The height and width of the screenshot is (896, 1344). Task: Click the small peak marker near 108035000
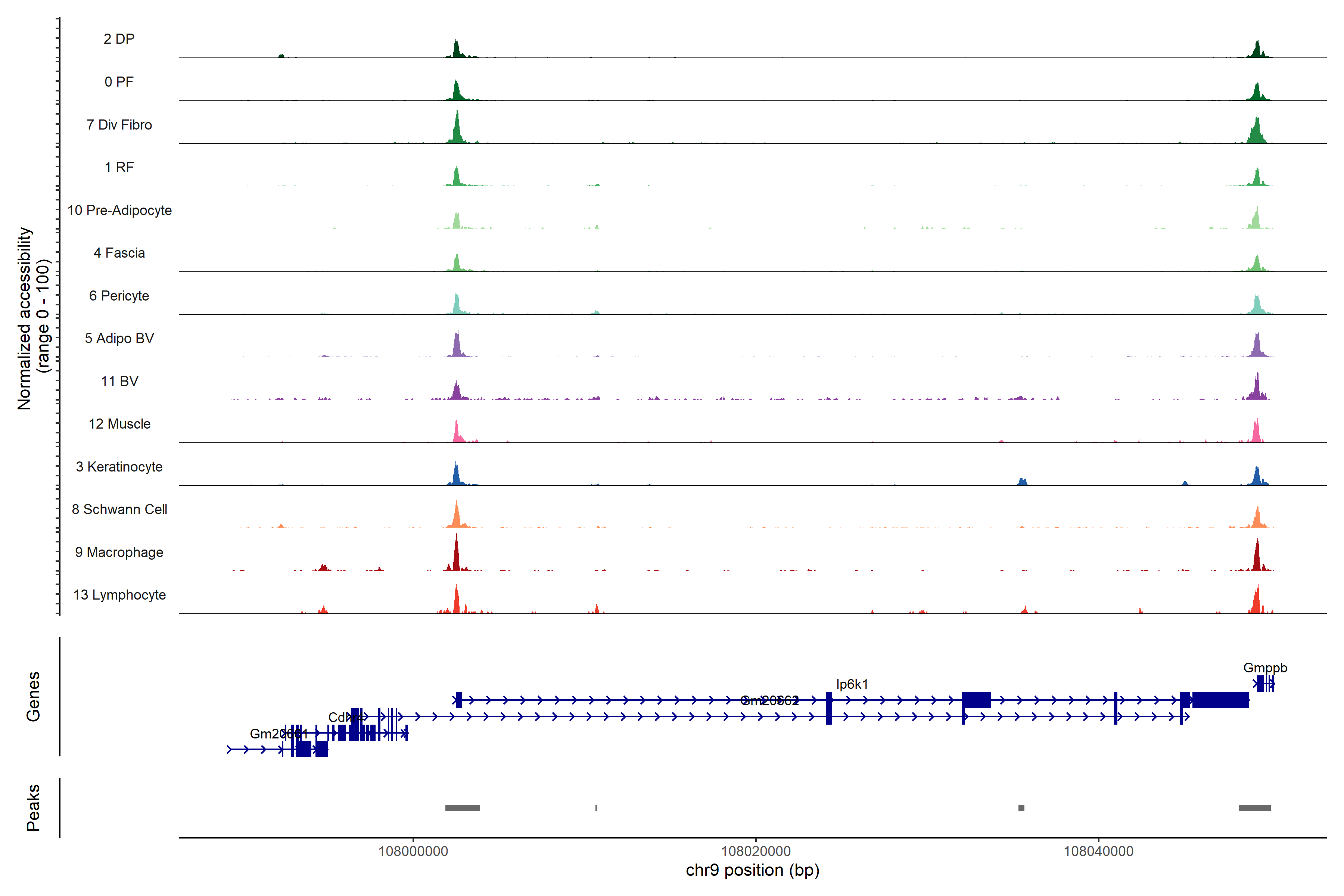pyautogui.click(x=1021, y=808)
